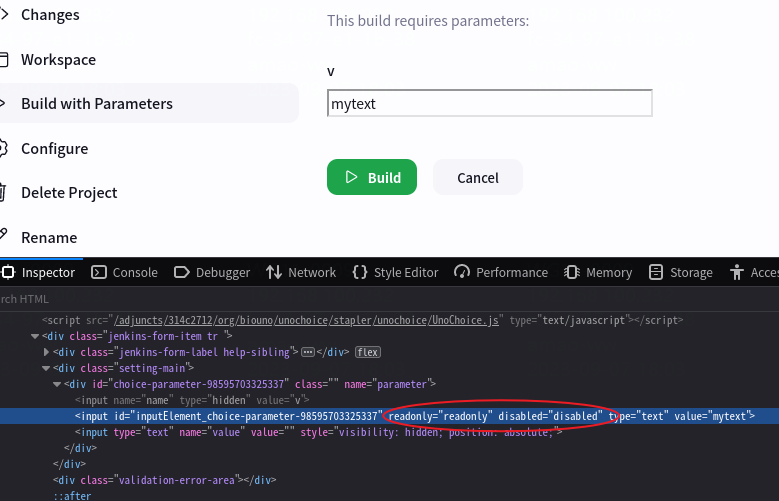This screenshot has width=779, height=501.
Task: Select the script src node row
Action: (362, 320)
